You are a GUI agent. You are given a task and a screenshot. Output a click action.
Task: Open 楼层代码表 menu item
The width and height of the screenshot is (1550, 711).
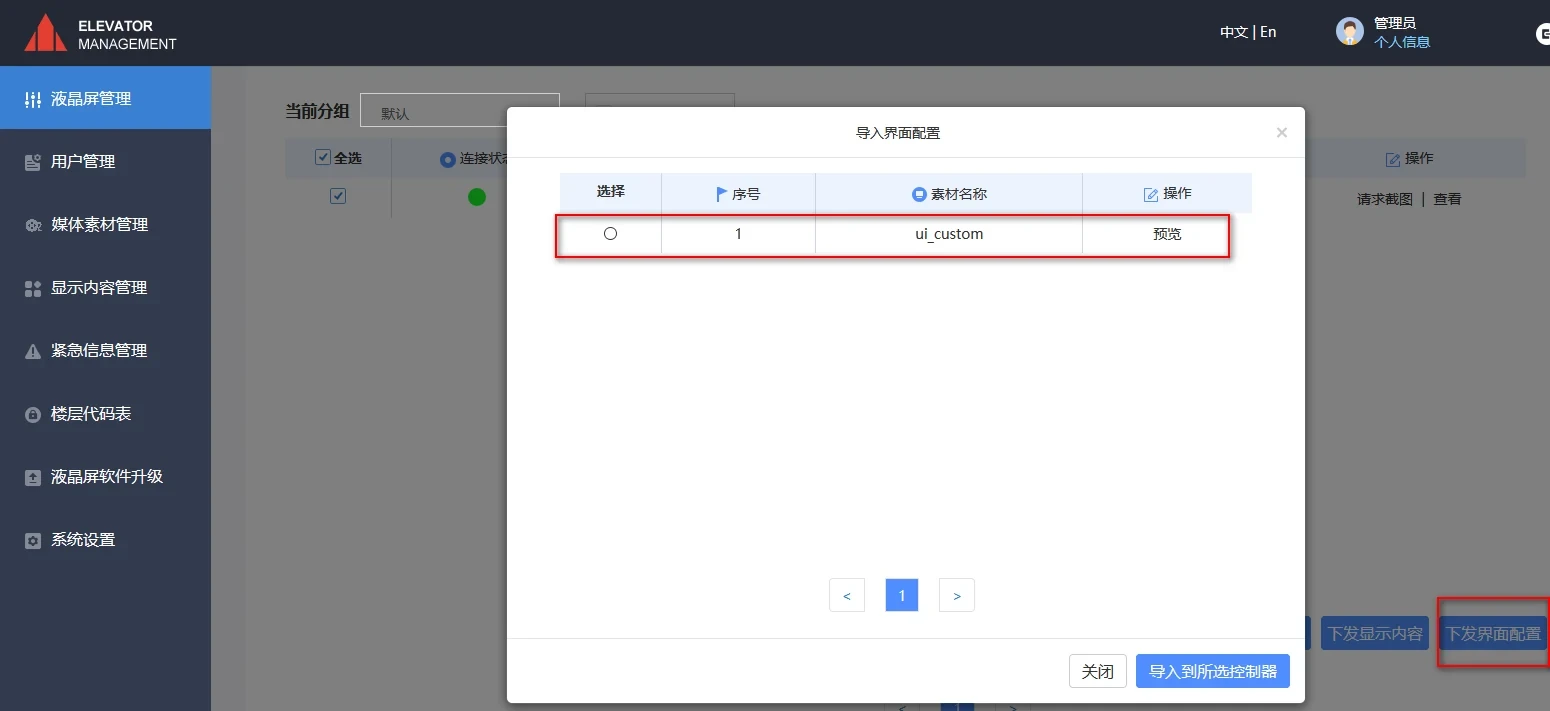(x=105, y=413)
